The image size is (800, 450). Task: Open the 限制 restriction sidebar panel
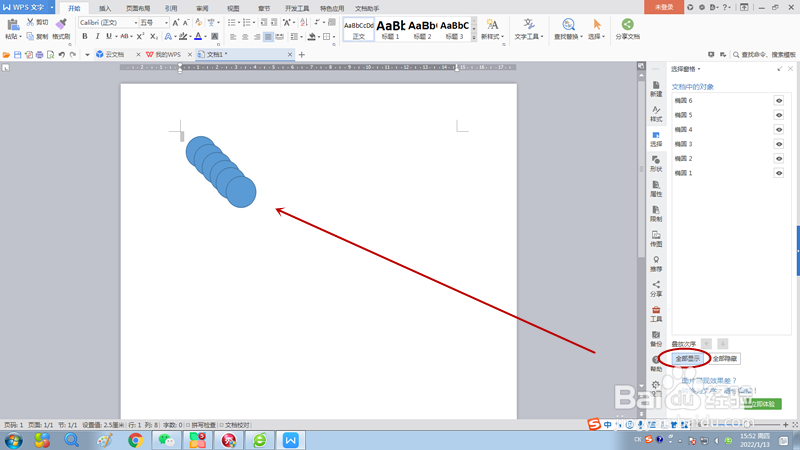point(656,214)
